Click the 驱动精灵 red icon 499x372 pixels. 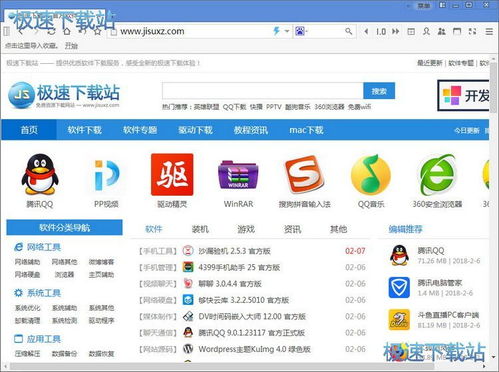coord(172,174)
